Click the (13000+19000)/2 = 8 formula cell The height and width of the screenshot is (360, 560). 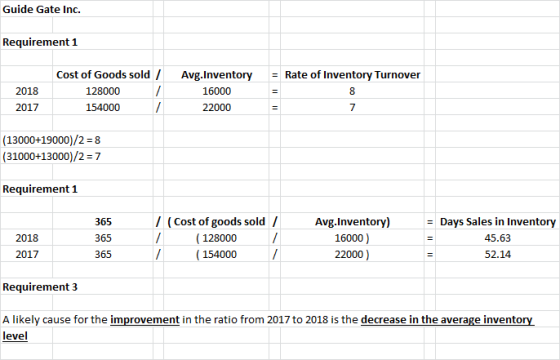point(51,140)
